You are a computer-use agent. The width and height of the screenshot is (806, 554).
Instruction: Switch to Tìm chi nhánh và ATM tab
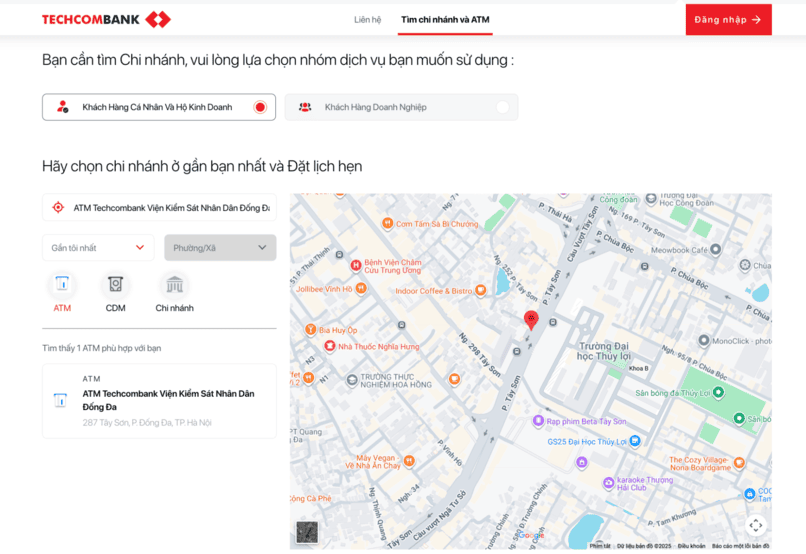[445, 20]
